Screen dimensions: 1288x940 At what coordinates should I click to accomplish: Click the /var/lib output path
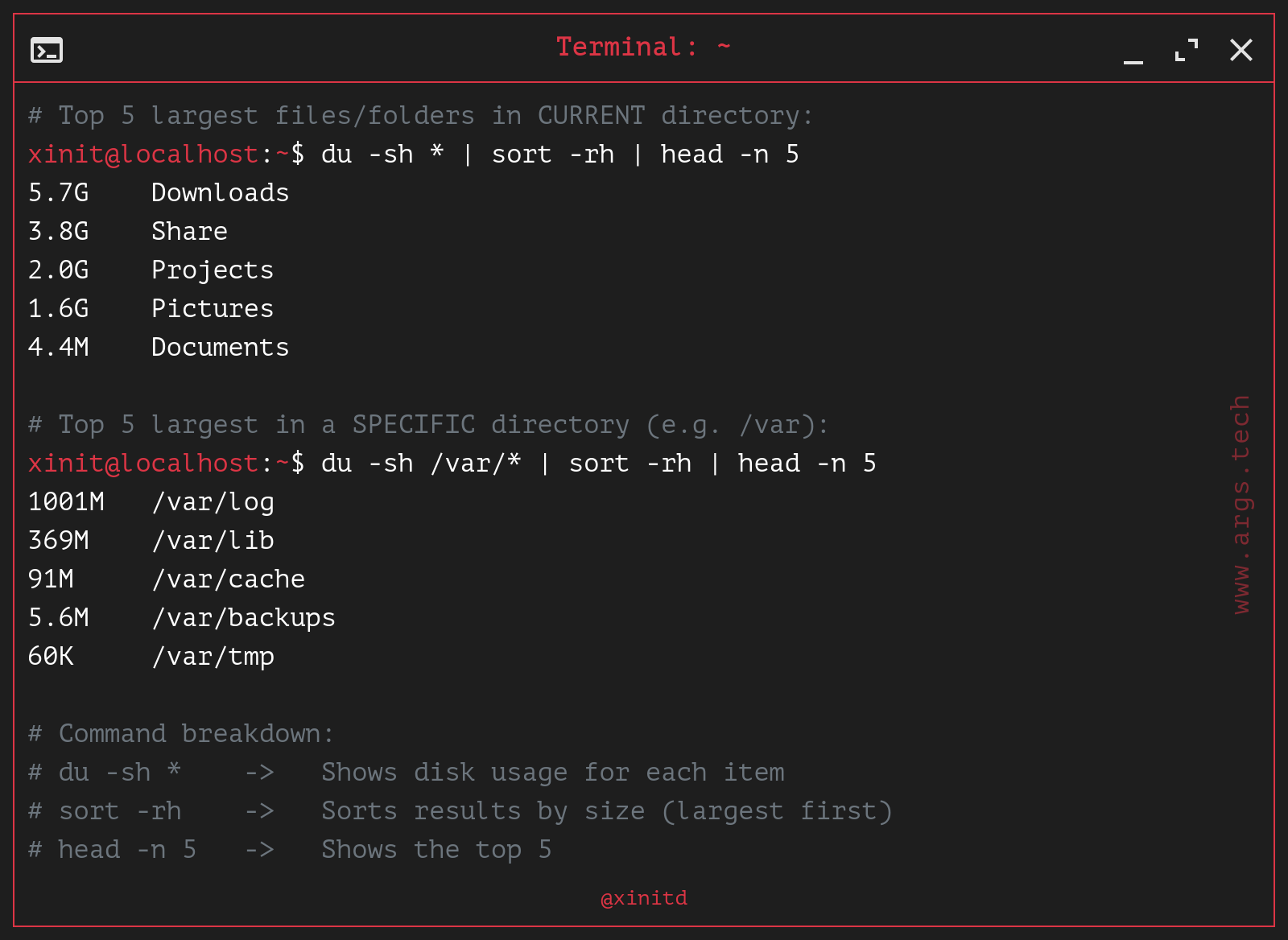[x=213, y=541]
